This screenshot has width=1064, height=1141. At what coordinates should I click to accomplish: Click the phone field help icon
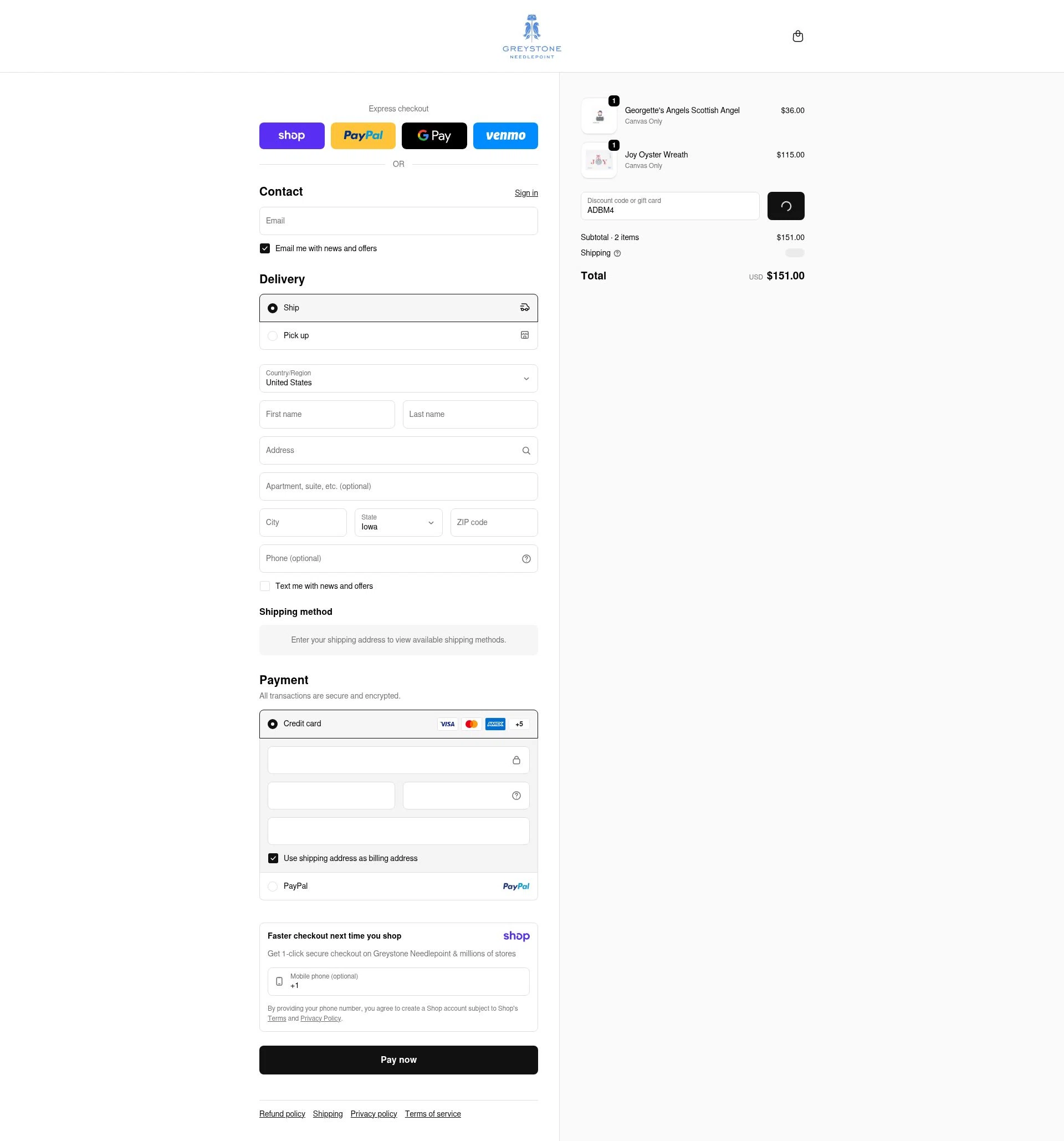(x=526, y=558)
